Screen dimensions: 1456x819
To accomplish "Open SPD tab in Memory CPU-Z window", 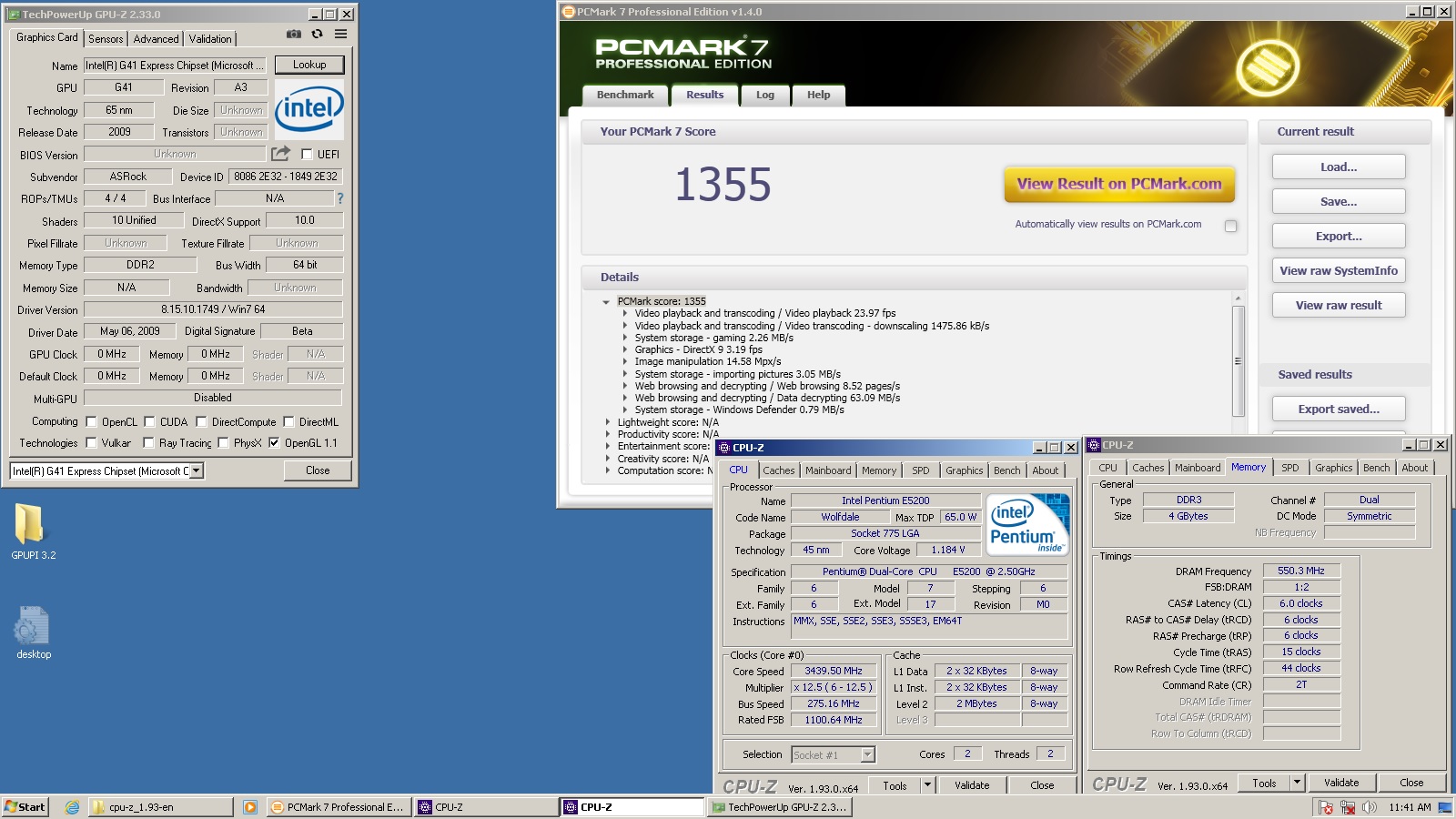I will 1290,468.
